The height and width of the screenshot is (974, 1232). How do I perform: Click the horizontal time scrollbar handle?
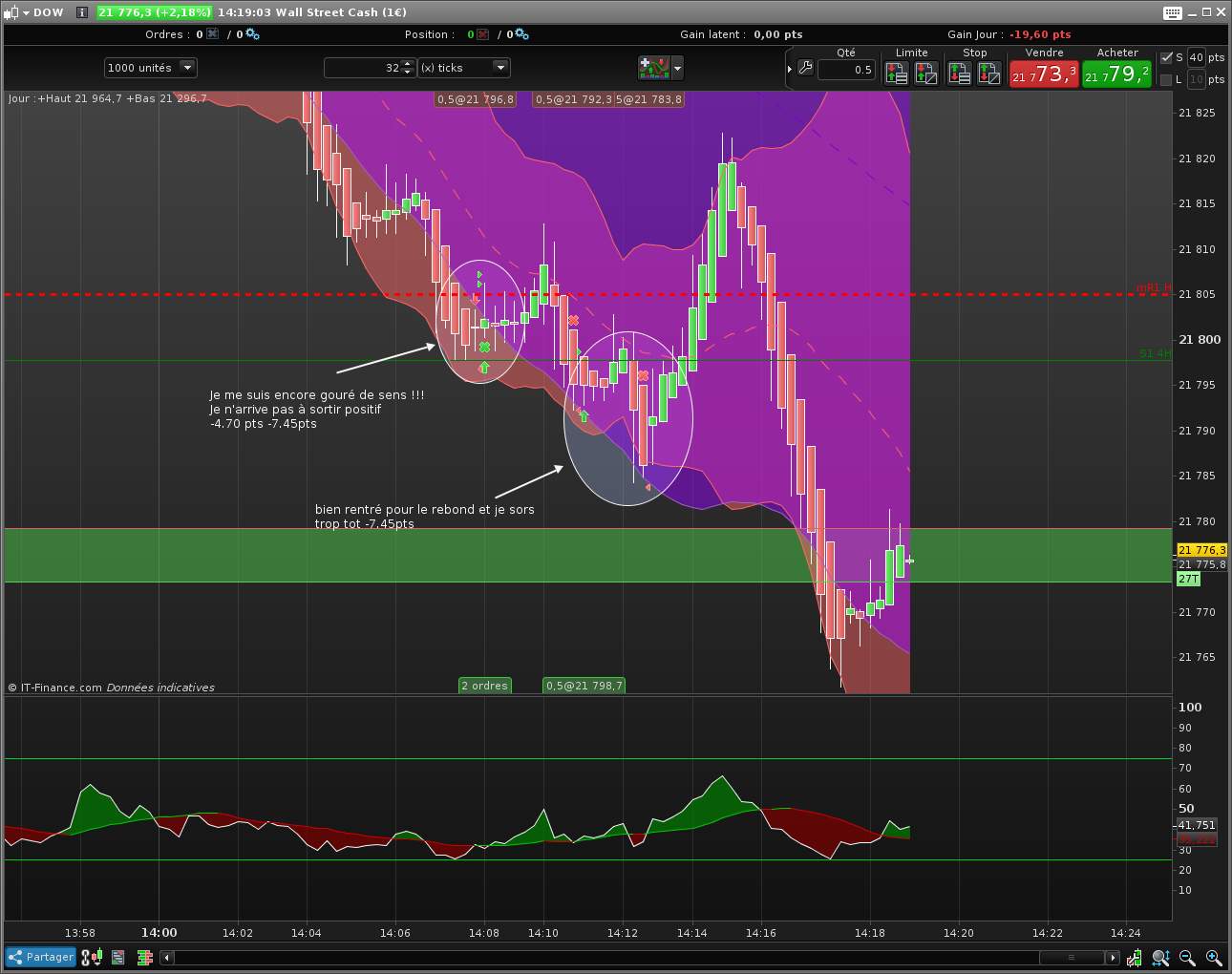pos(1070,957)
